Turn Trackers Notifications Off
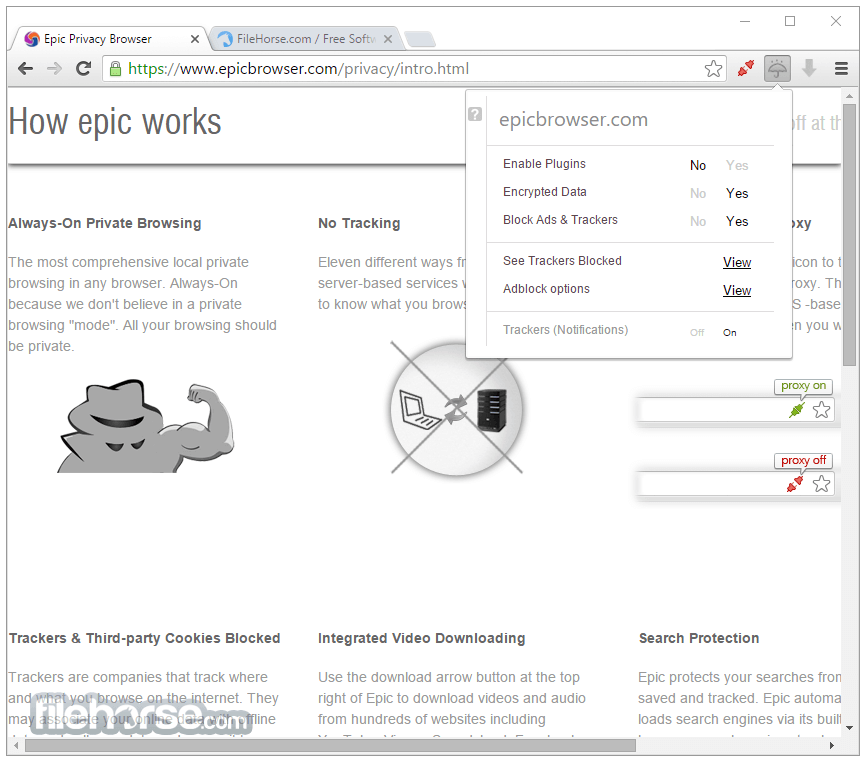This screenshot has height=765, width=867. pyautogui.click(x=697, y=332)
